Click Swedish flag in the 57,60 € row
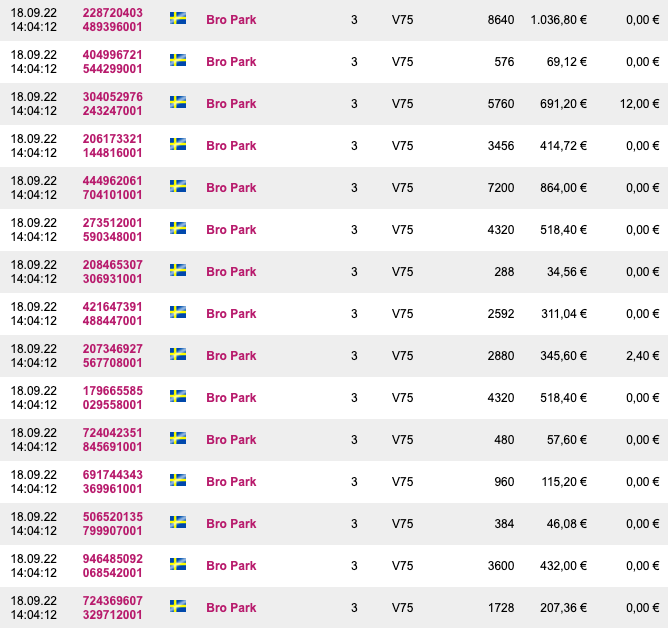This screenshot has width=668, height=628. (178, 438)
